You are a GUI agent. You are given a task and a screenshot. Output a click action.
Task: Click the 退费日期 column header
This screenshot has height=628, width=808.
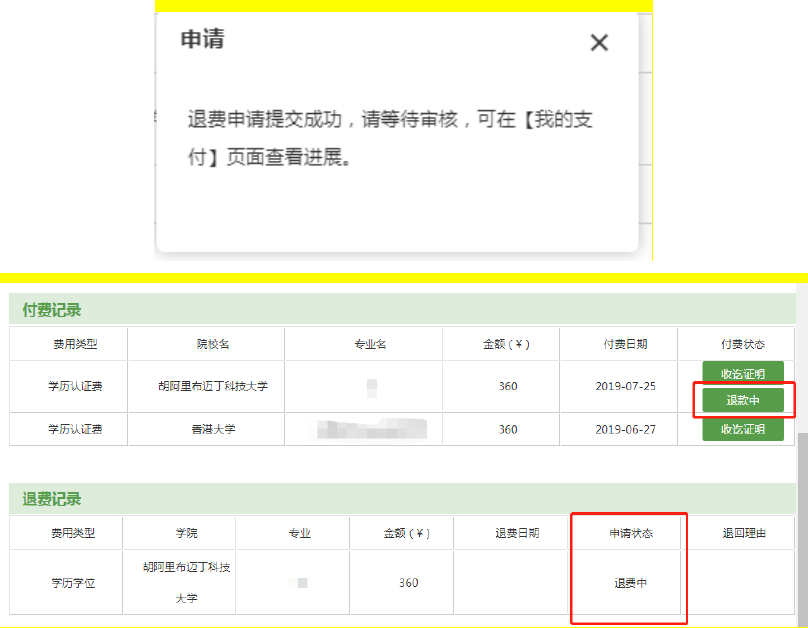517,533
